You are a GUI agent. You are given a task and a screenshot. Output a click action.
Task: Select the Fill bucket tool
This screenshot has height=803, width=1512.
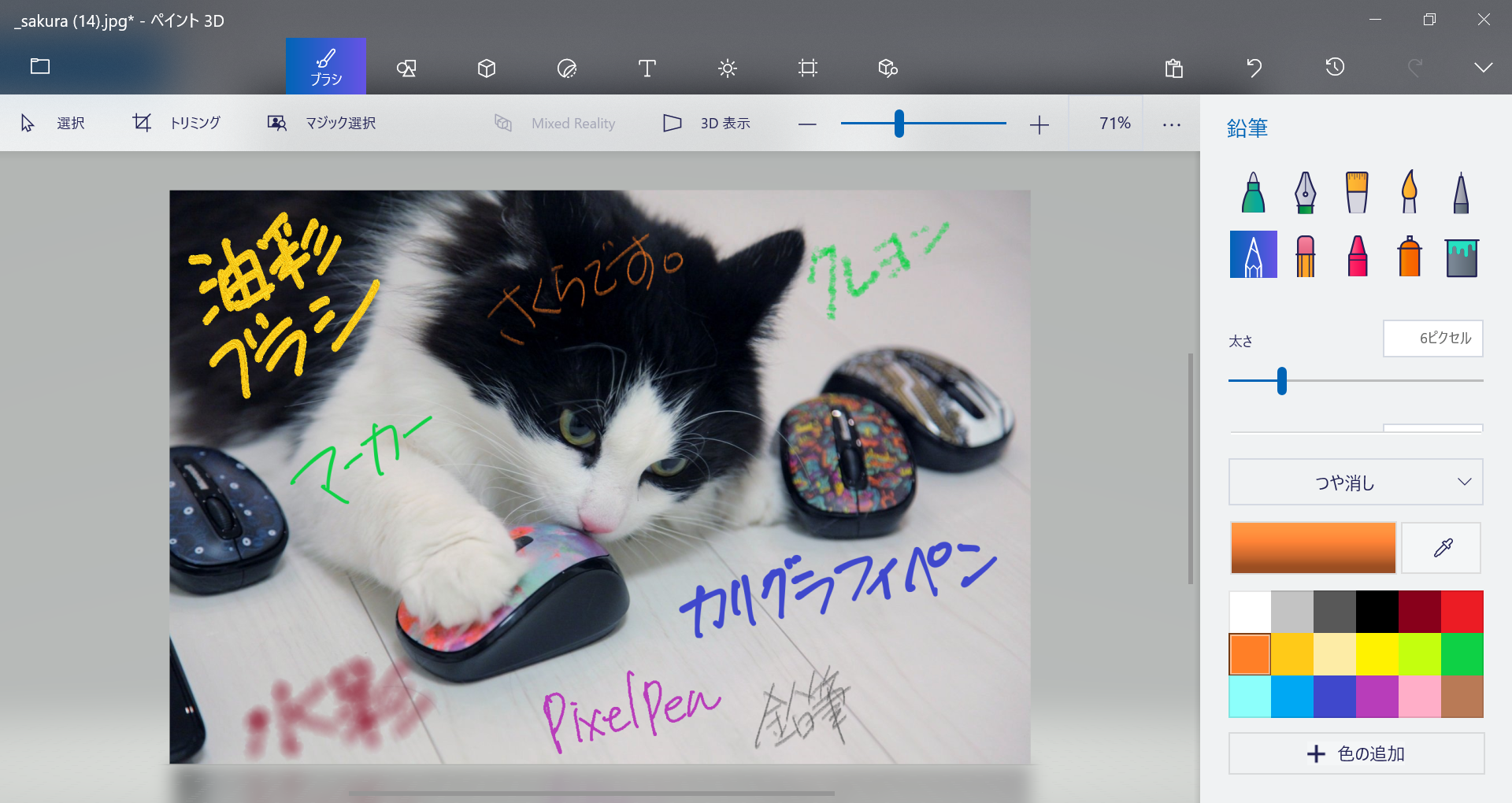coord(1462,257)
